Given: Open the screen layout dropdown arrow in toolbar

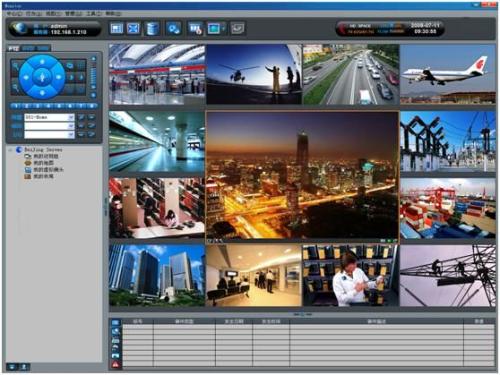Looking at the screenshot, I should click(x=223, y=29).
